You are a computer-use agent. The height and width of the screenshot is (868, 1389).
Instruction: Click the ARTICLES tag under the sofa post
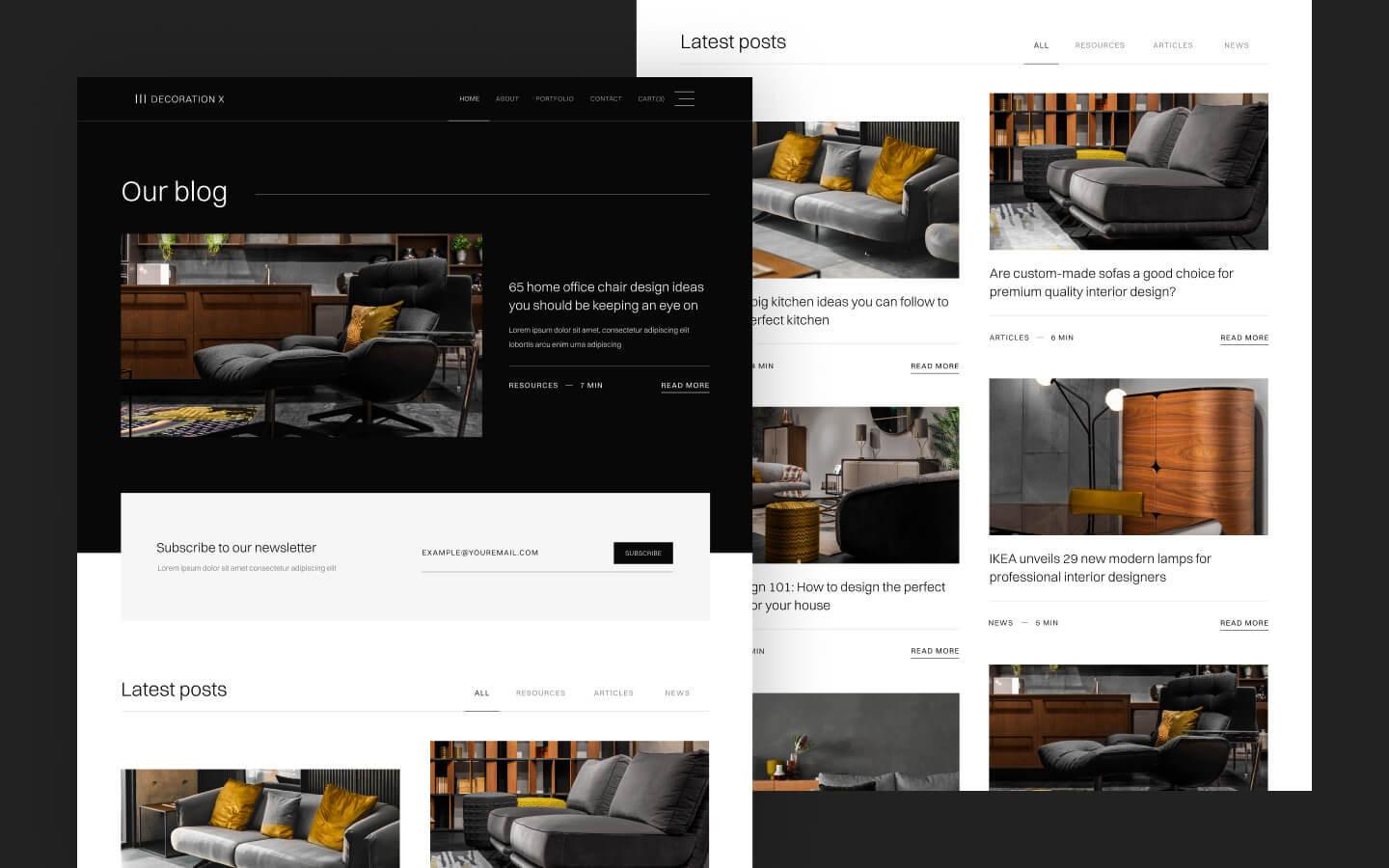tap(1008, 338)
